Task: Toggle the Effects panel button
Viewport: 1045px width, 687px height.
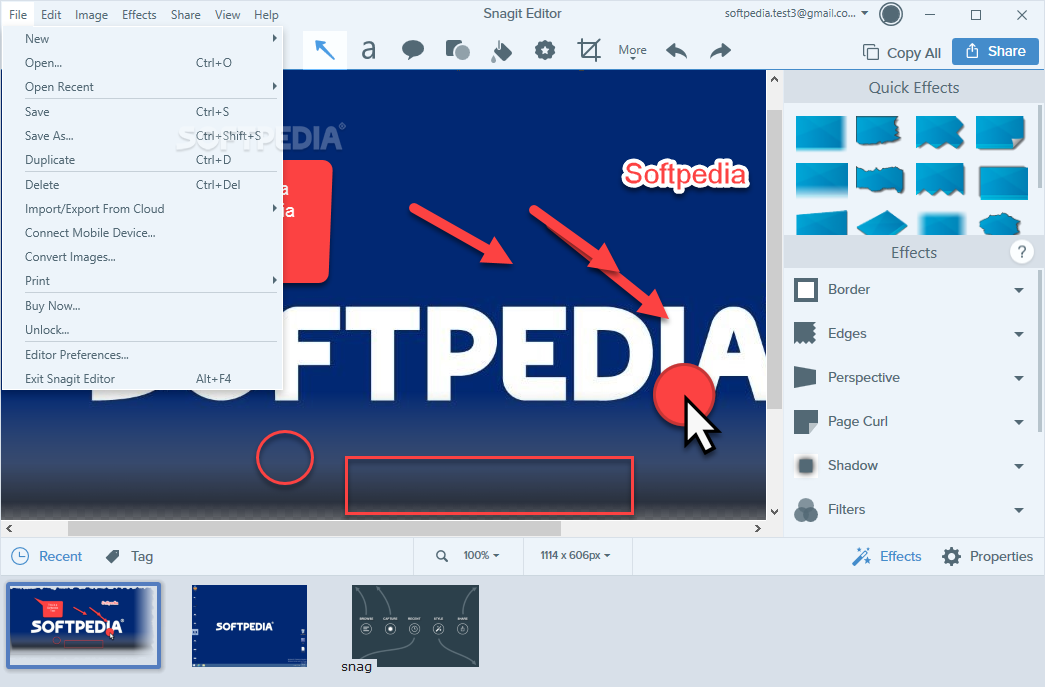Action: (x=887, y=556)
